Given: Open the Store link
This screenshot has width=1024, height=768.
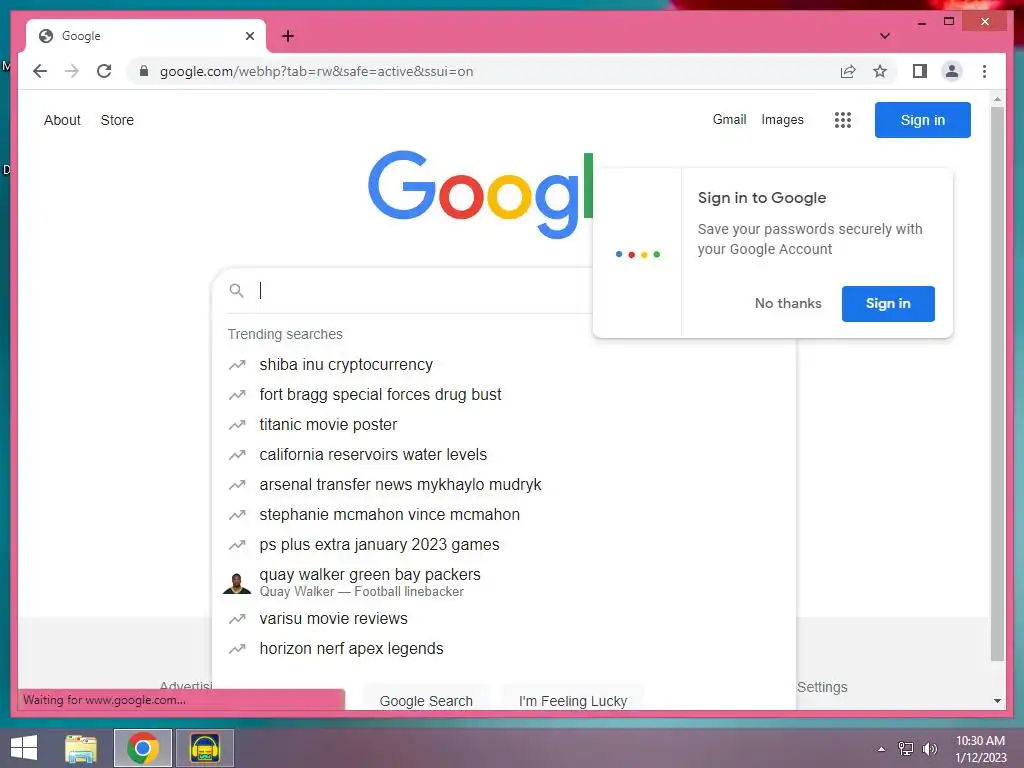Looking at the screenshot, I should (x=117, y=120).
